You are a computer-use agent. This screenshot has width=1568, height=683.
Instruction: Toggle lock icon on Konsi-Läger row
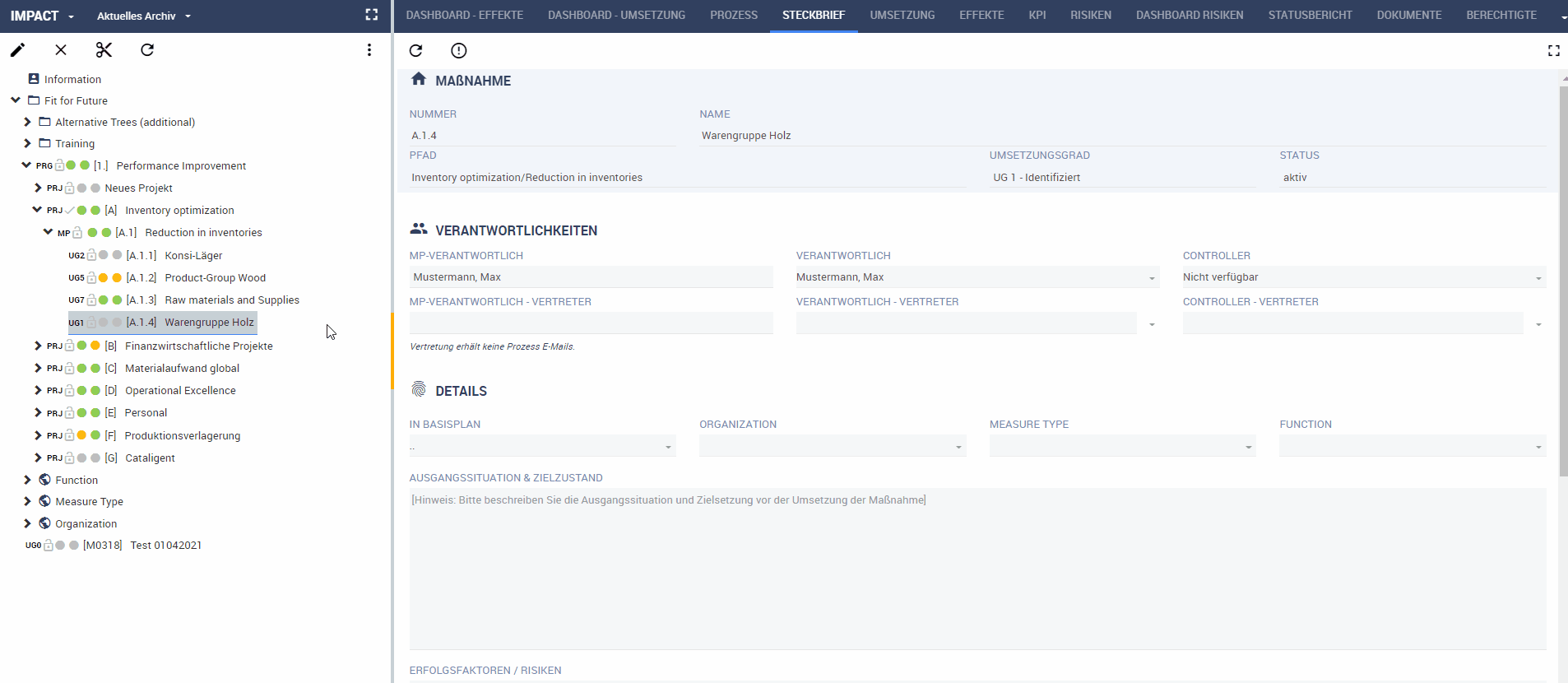pos(91,255)
